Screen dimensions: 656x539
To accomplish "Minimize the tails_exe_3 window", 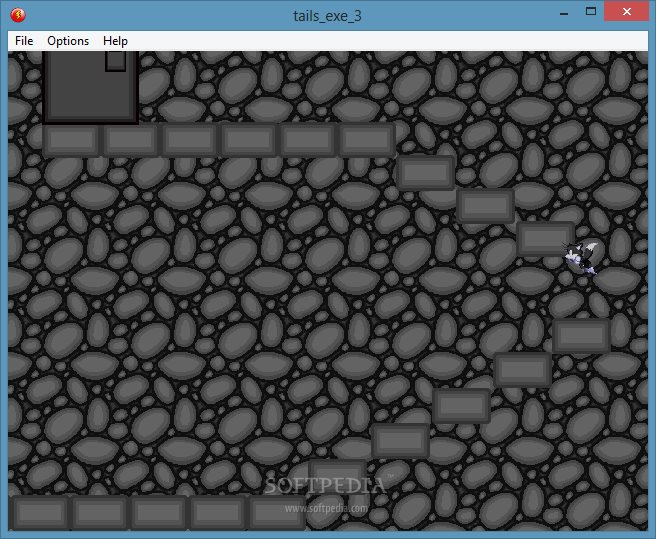I will point(564,12).
